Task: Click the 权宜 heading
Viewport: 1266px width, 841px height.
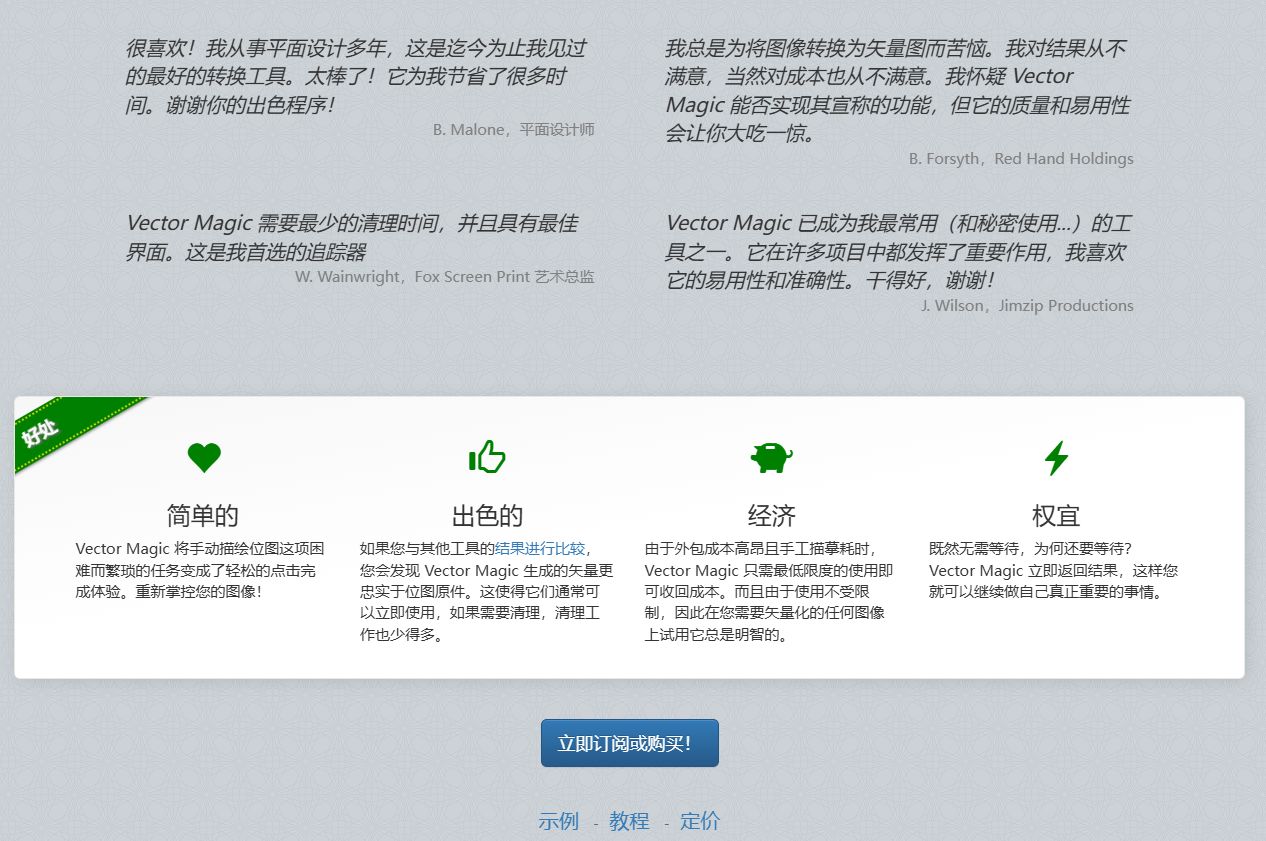Action: [x=1056, y=516]
